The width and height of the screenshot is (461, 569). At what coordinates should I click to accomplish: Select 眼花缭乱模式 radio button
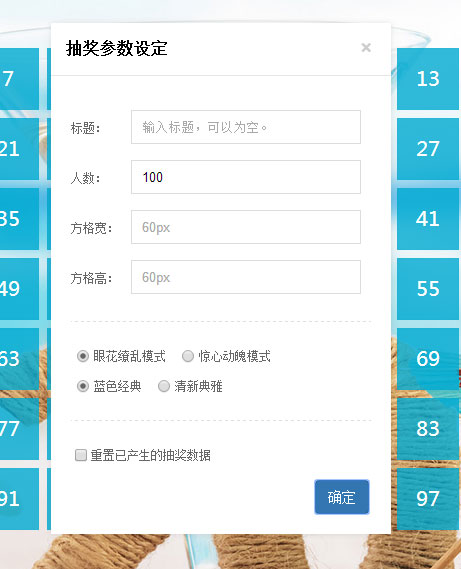click(x=83, y=356)
